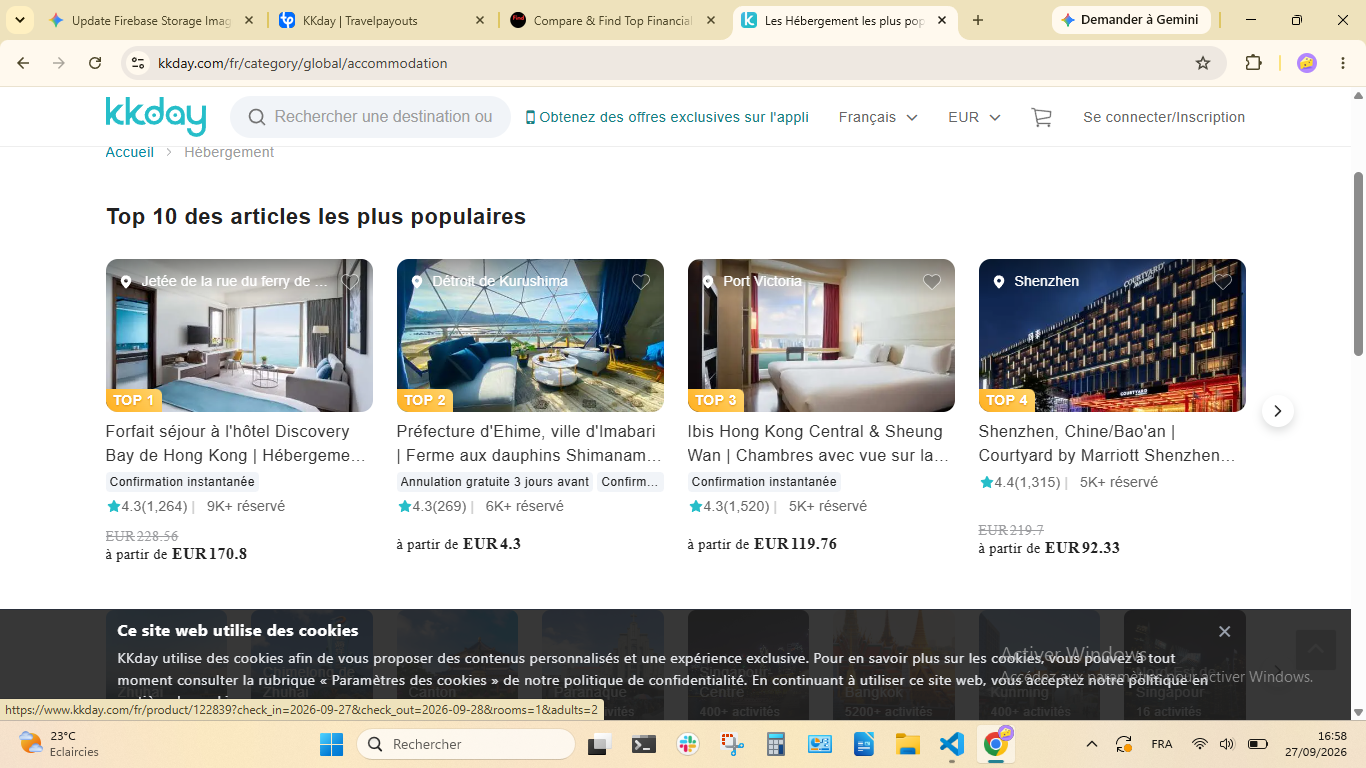Open the Discovery Bay hotel thumbnail
1366x768 pixels.
(239, 335)
